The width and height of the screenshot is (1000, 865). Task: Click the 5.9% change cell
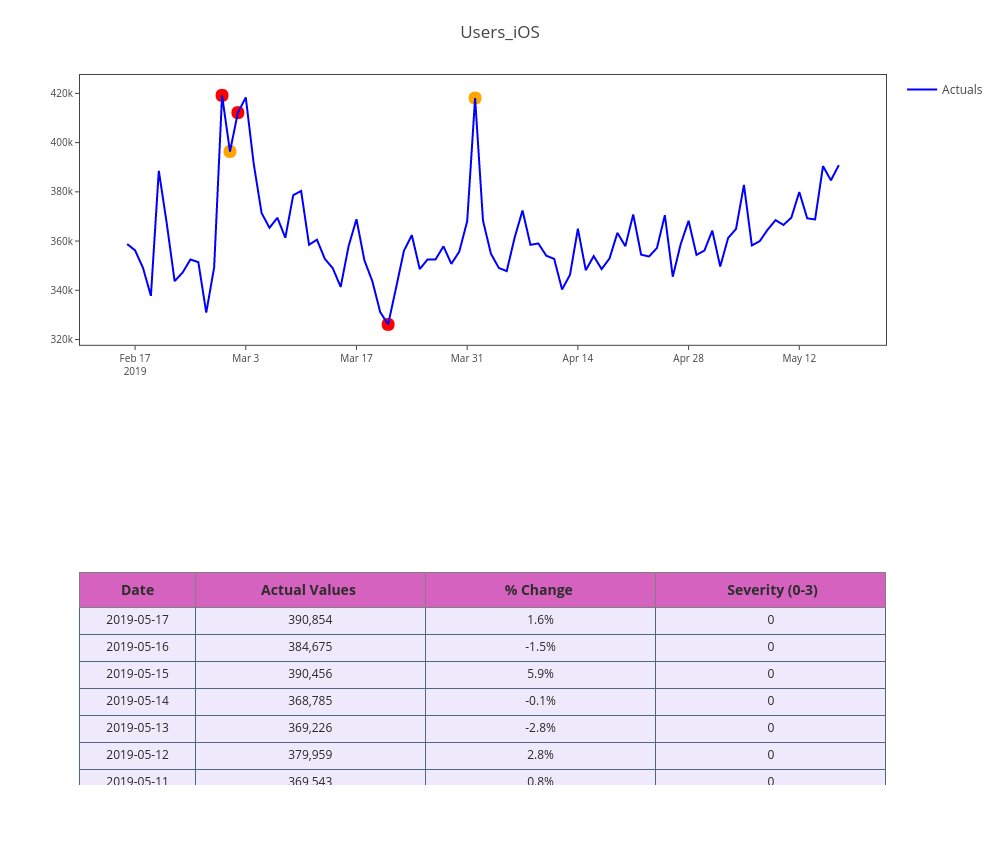coord(540,674)
